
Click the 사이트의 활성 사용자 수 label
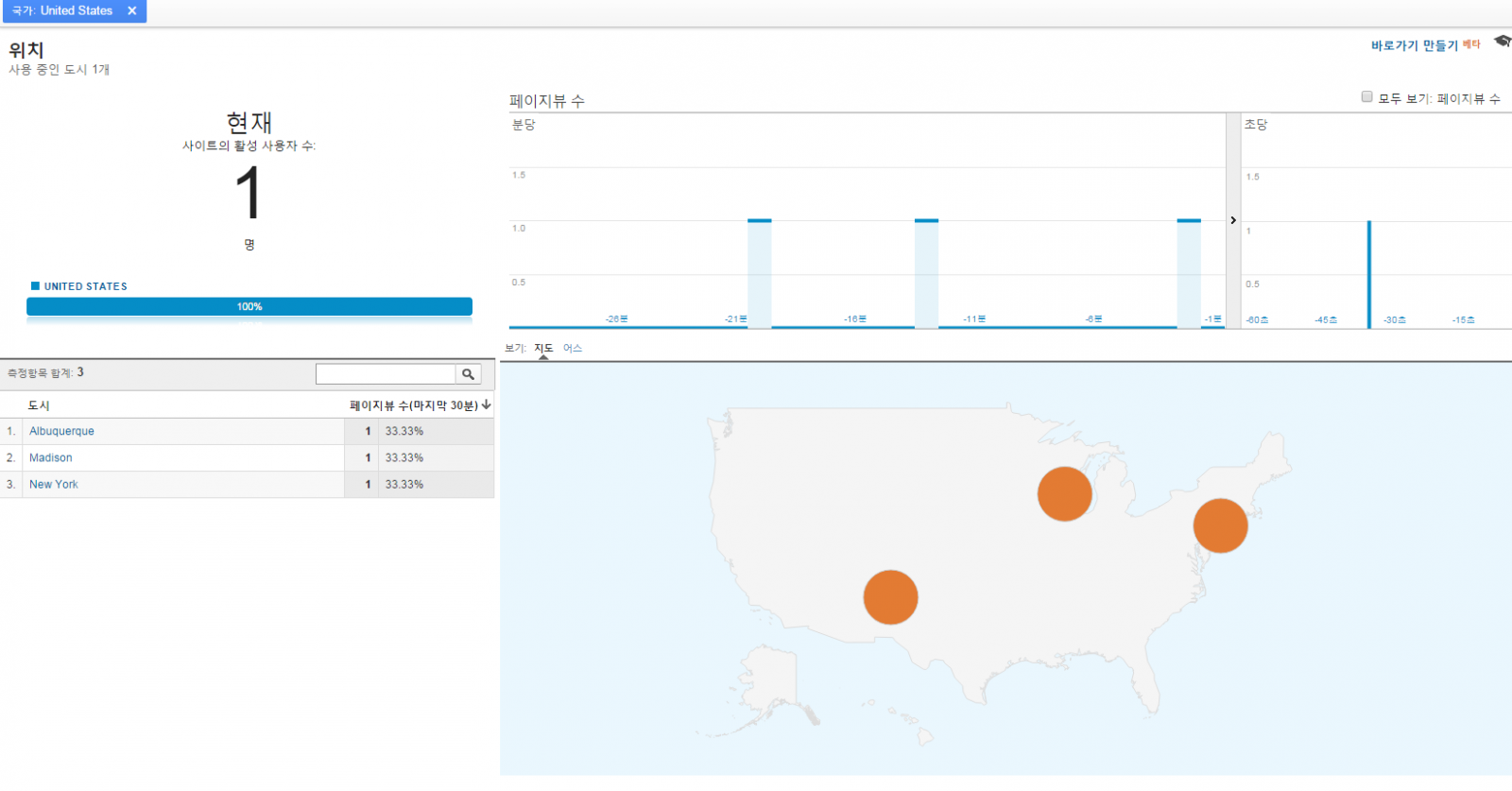point(249,146)
